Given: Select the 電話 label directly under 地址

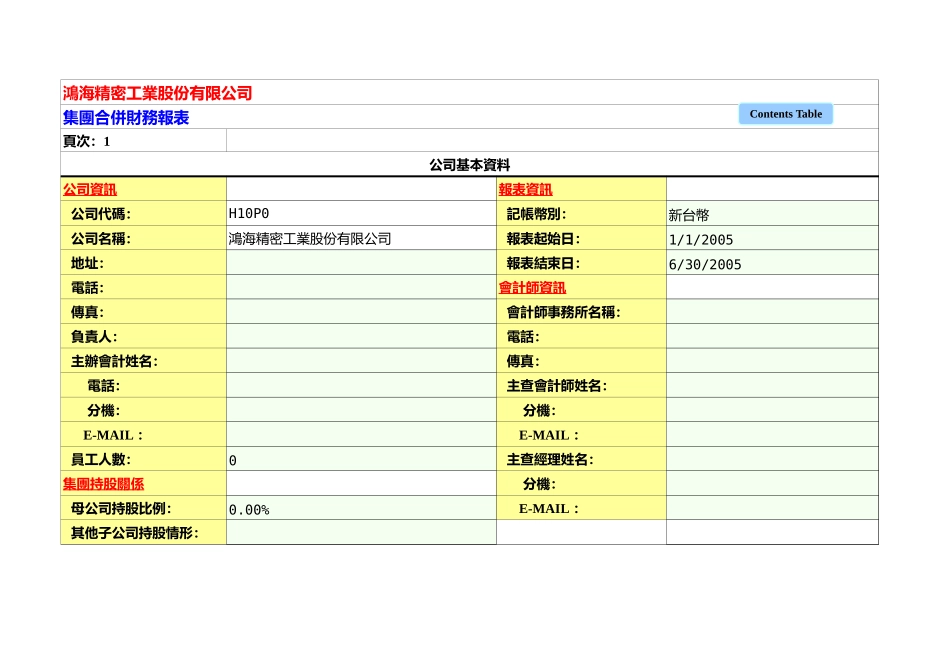Looking at the screenshot, I should point(87,287).
